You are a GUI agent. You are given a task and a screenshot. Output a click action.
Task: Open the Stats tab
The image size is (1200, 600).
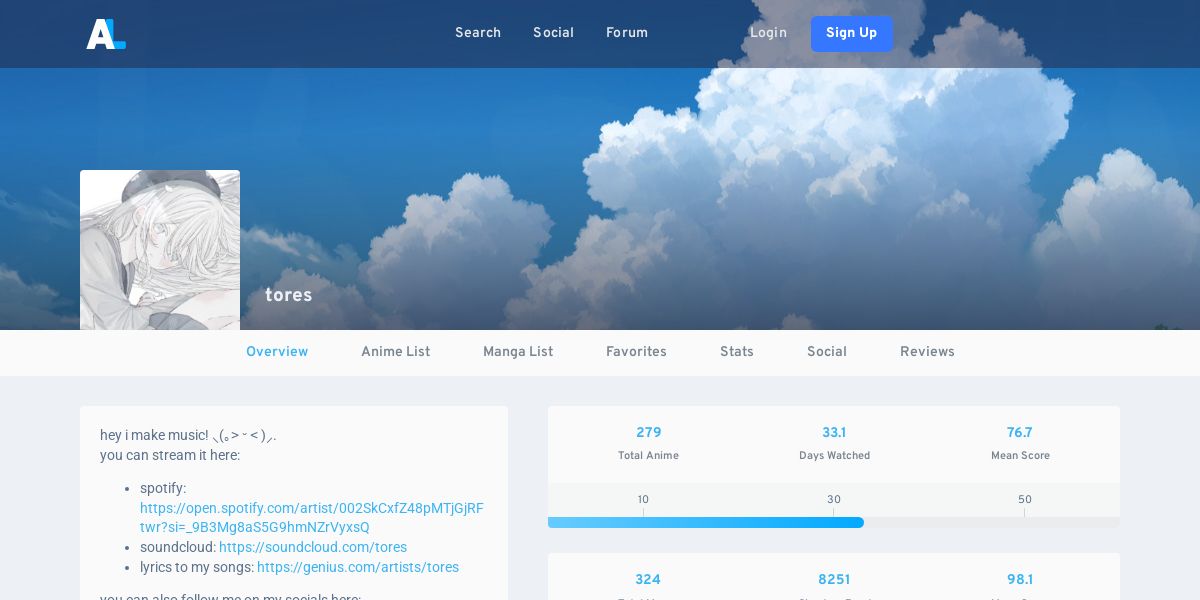[x=737, y=352]
